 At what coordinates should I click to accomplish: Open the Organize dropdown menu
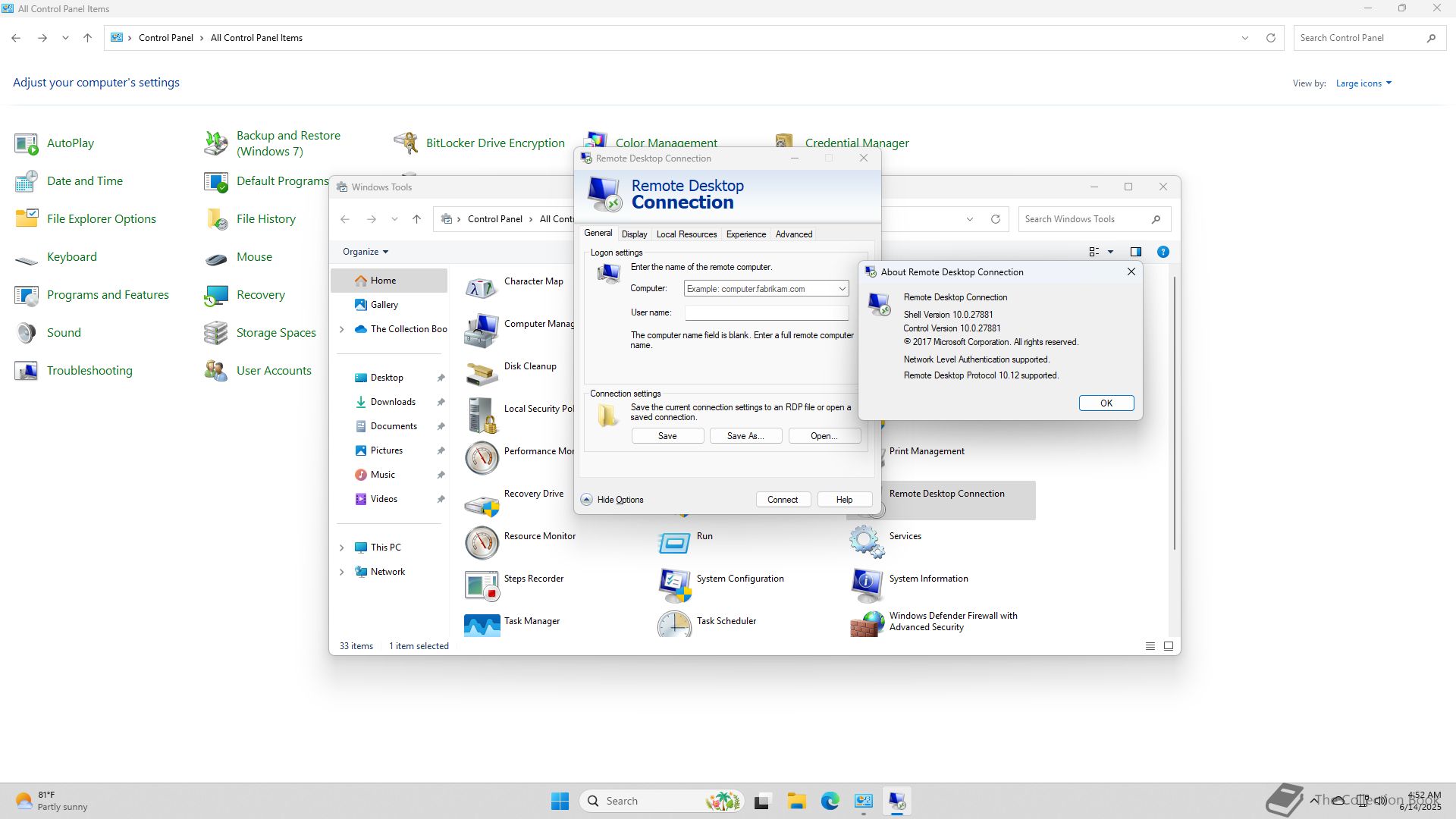pos(365,252)
